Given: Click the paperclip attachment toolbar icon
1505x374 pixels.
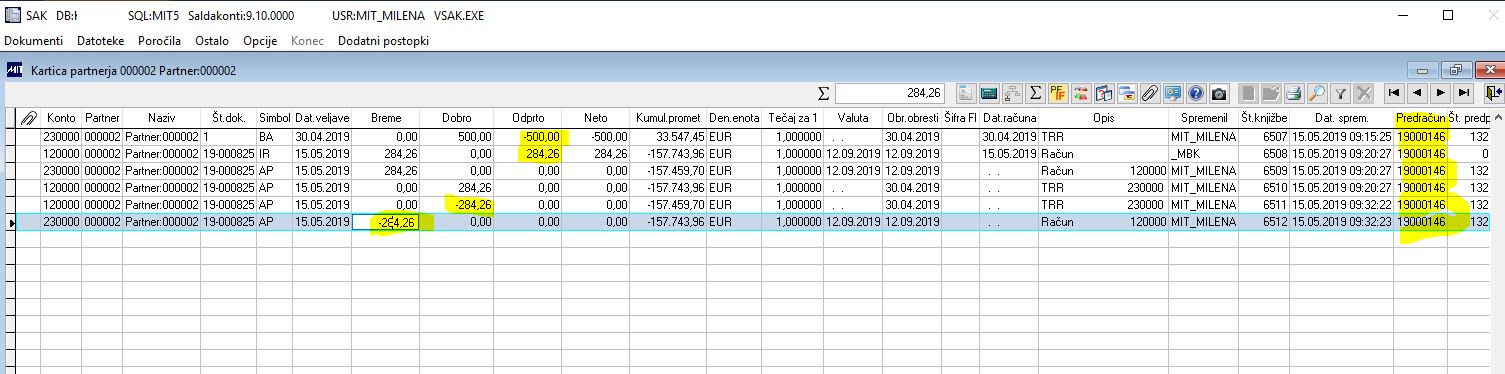Looking at the screenshot, I should (x=1150, y=93).
